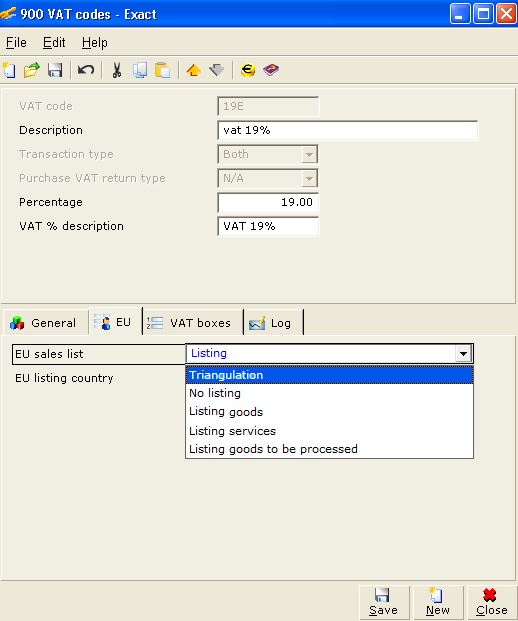
Task: Click the grey down arrow icon
Action: (217, 70)
